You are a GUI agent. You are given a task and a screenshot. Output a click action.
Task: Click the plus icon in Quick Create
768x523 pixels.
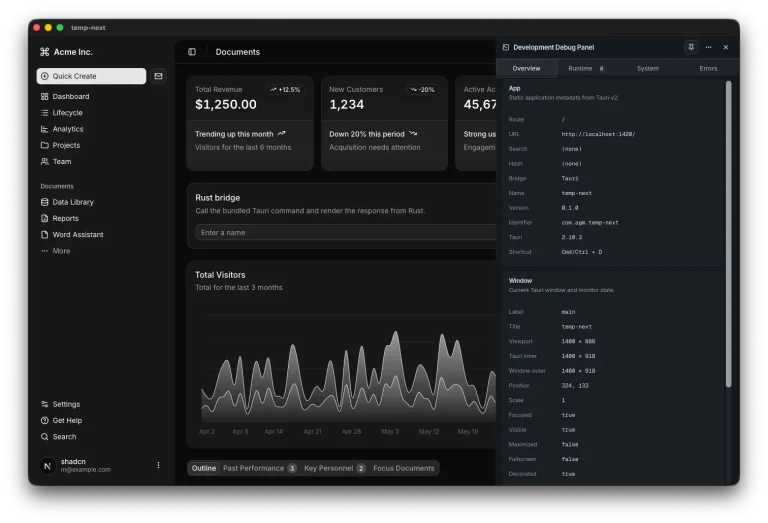(45, 76)
